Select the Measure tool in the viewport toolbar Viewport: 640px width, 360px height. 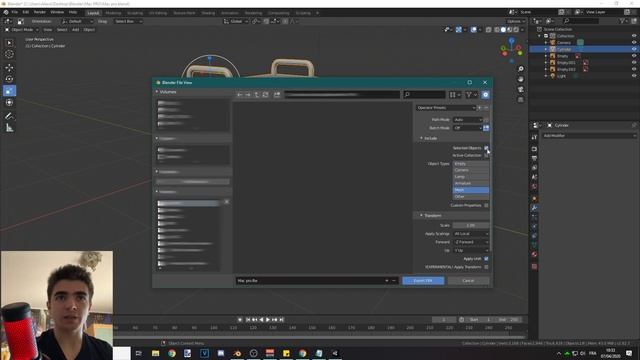(9, 128)
